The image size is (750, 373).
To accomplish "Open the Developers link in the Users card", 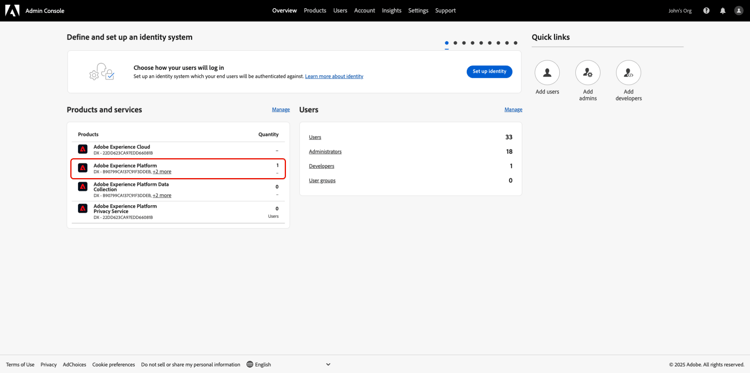I will coord(321,166).
